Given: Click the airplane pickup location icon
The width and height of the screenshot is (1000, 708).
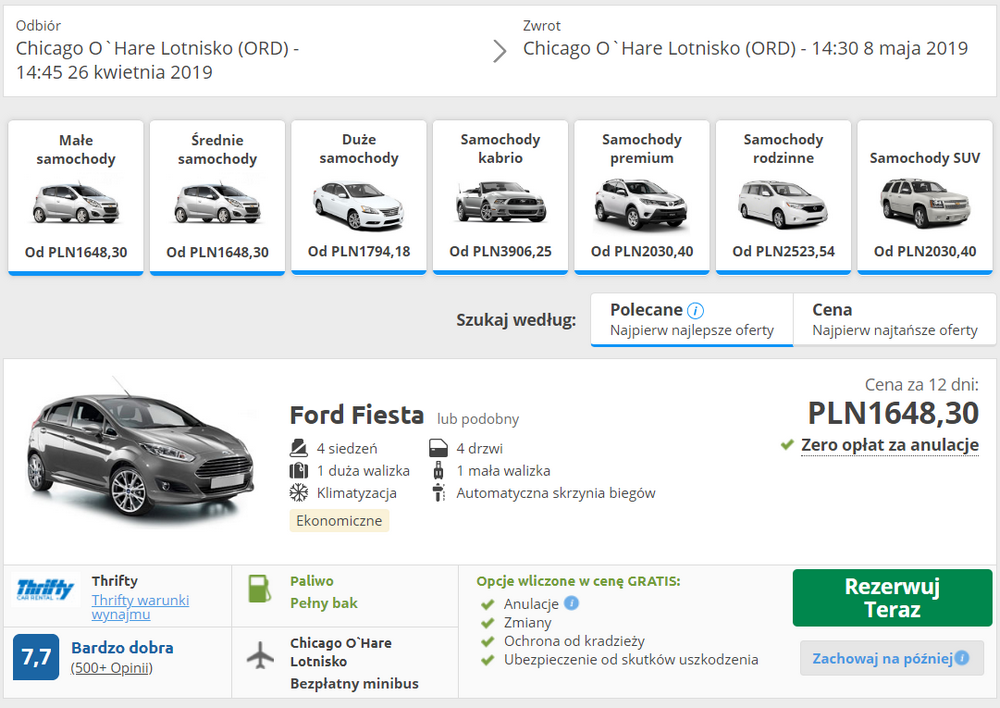Looking at the screenshot, I should (x=260, y=656).
